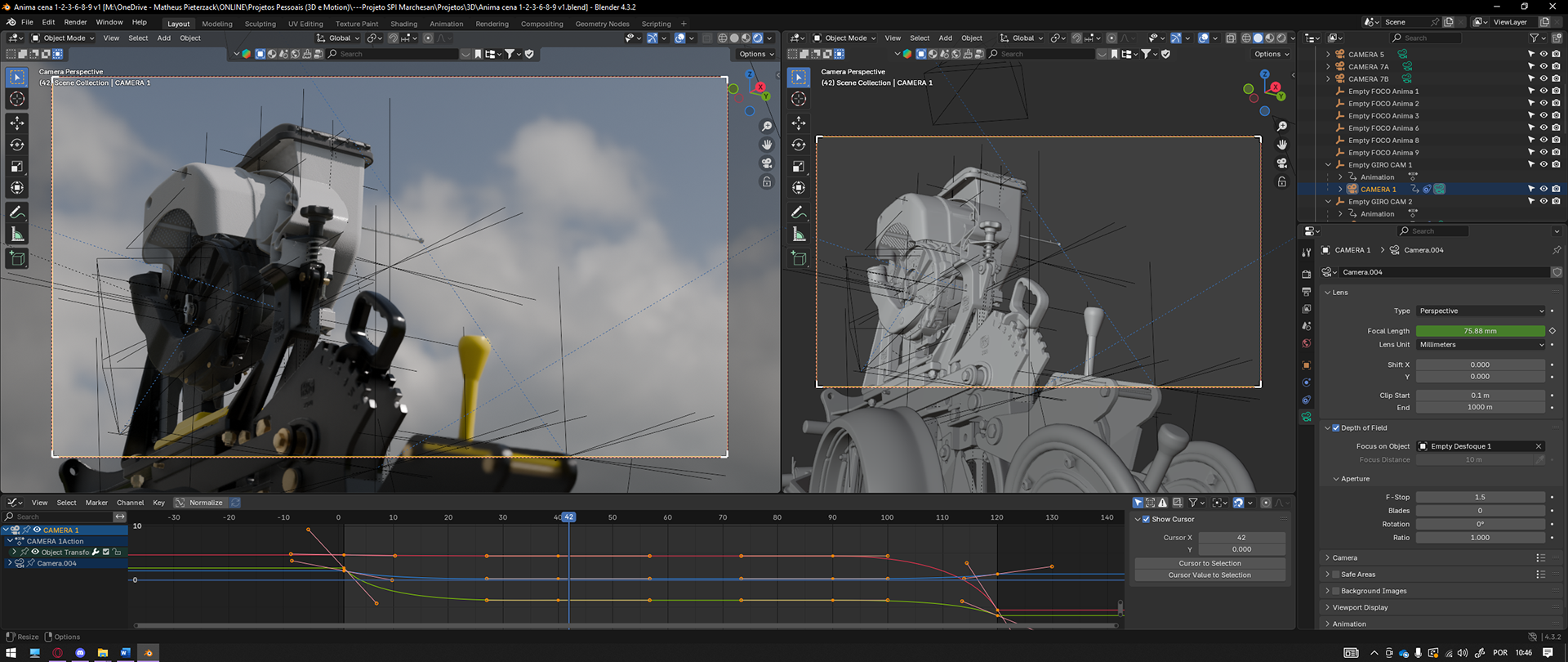Activate the Annotate tool in left viewport

[x=17, y=212]
